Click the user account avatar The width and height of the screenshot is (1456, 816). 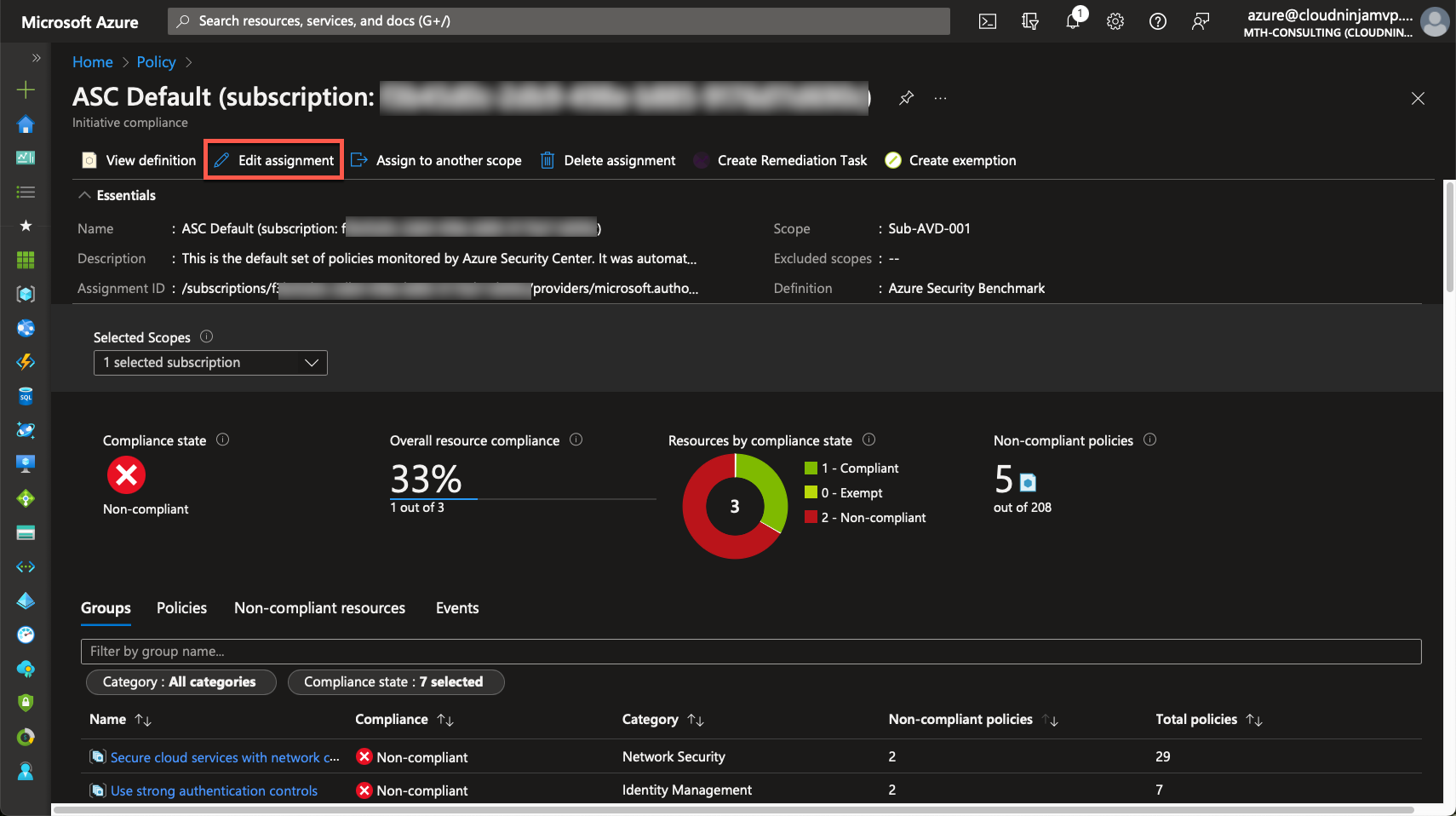point(1435,21)
